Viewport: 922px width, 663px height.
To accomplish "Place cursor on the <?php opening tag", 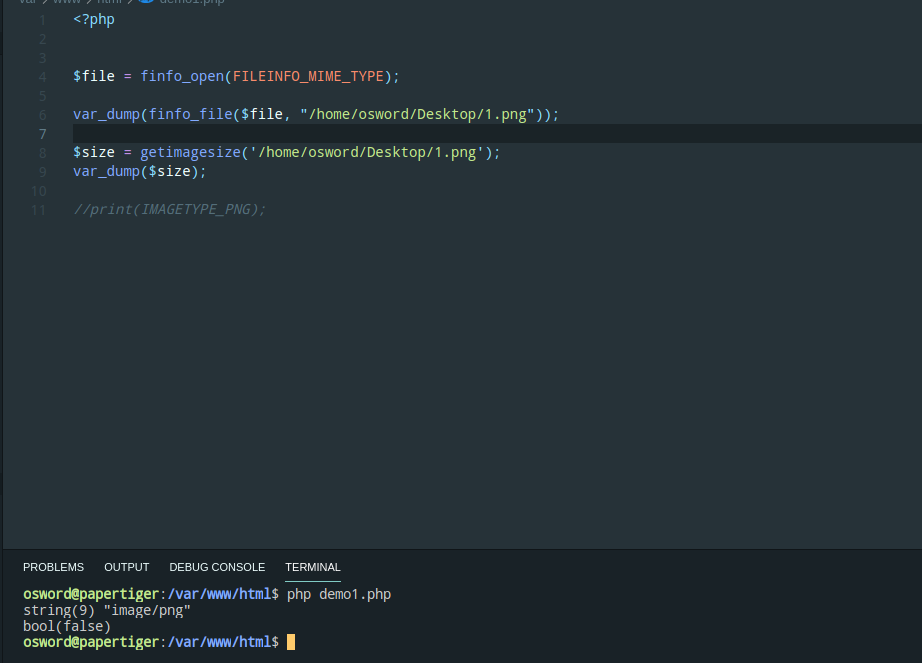I will point(94,20).
